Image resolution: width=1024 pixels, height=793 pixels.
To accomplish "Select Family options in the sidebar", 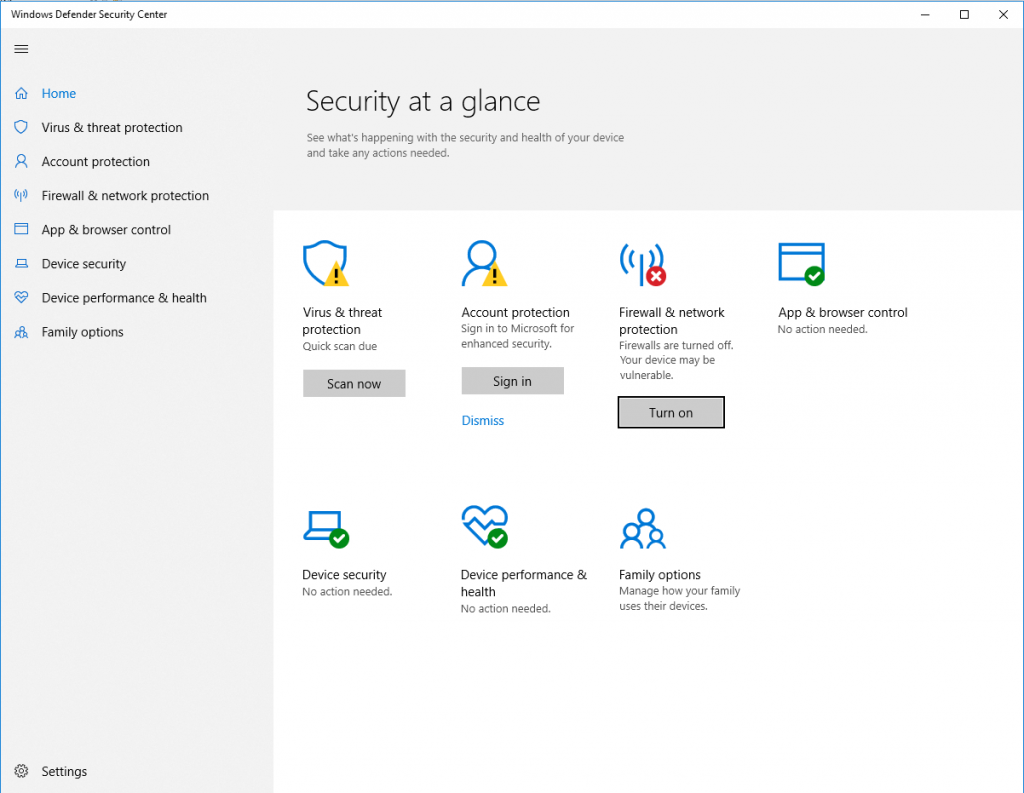I will click(82, 332).
